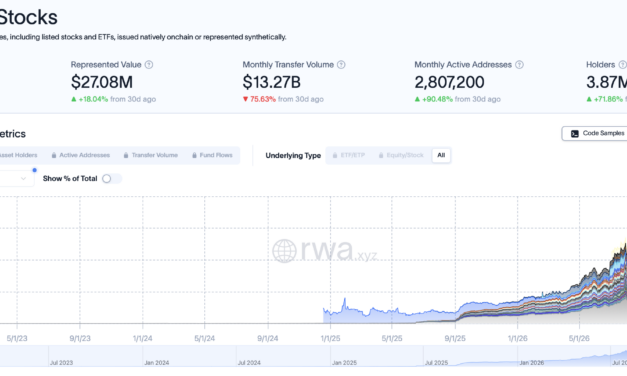Click the lock icon beside Equity/Stock
Screen dimensions: 627x376
381,155
